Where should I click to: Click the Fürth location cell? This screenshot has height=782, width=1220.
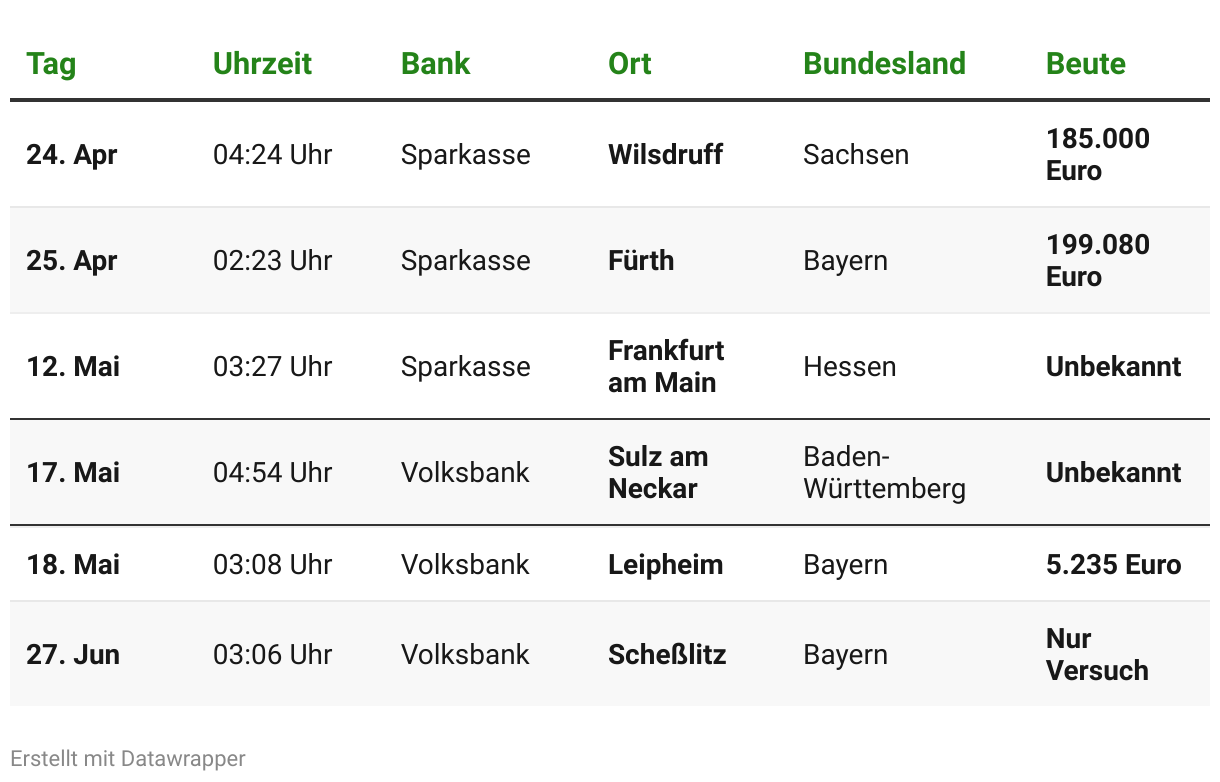641,261
